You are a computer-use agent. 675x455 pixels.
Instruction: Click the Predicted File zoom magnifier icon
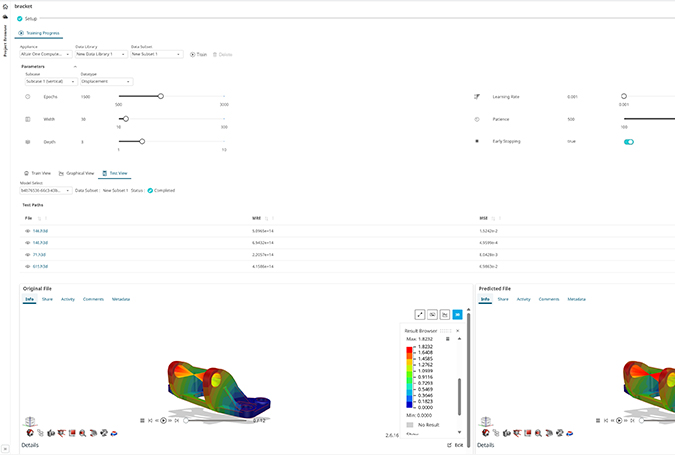538,433
